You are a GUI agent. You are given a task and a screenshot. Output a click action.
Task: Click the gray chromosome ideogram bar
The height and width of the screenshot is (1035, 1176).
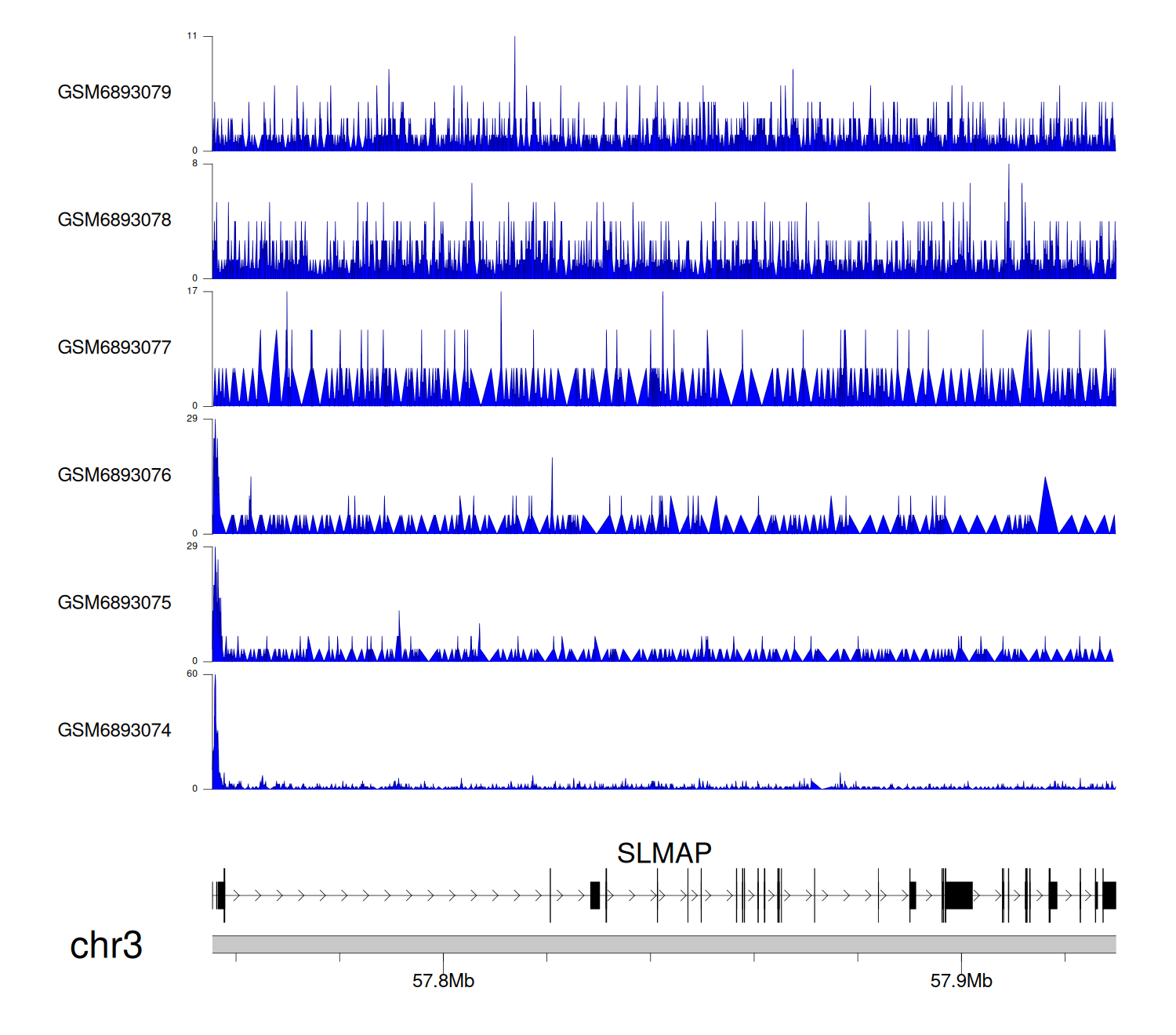(663, 944)
